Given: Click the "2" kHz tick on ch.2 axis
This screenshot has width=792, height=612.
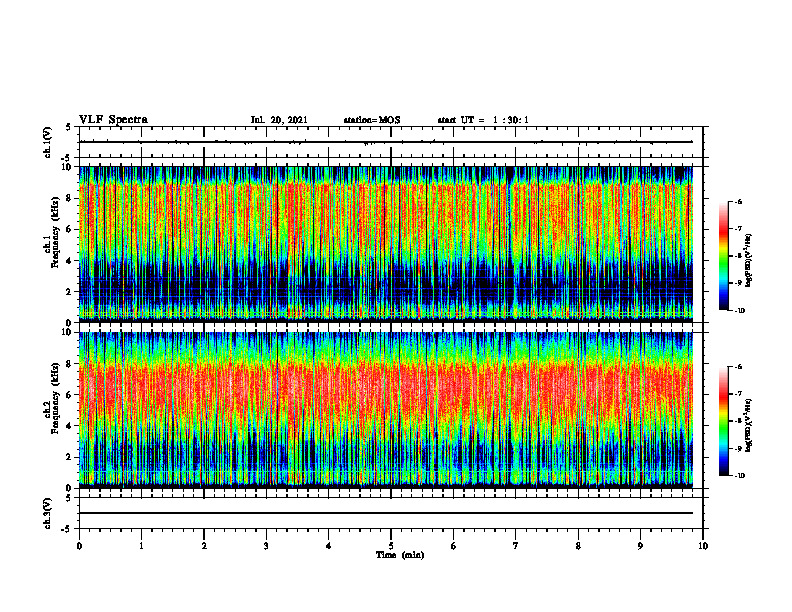Looking at the screenshot, I should click(x=70, y=457).
